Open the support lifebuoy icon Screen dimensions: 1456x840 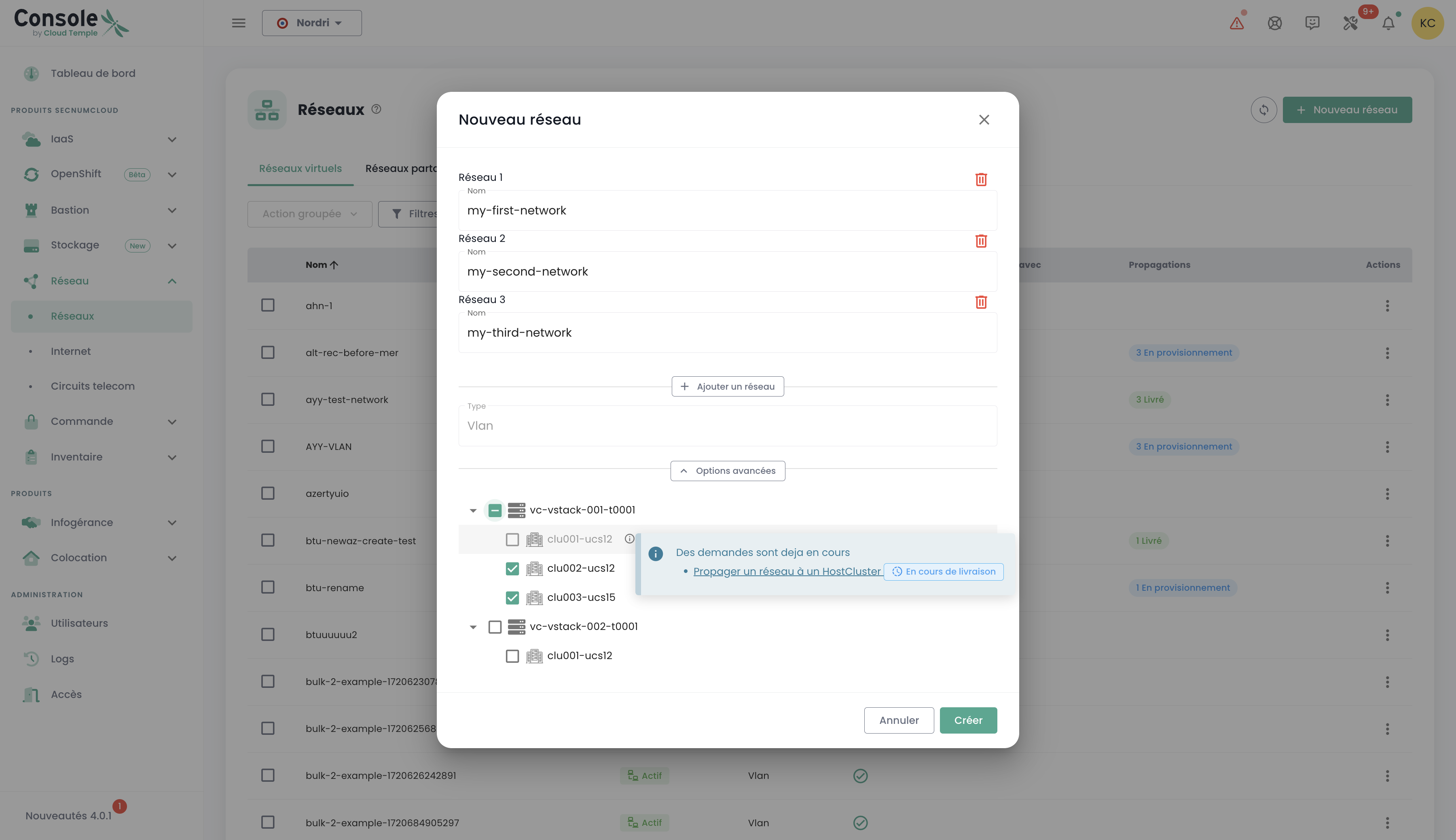click(x=1274, y=23)
